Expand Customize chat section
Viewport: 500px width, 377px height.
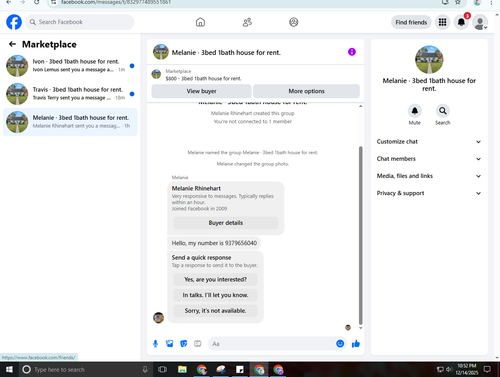pyautogui.click(x=429, y=142)
